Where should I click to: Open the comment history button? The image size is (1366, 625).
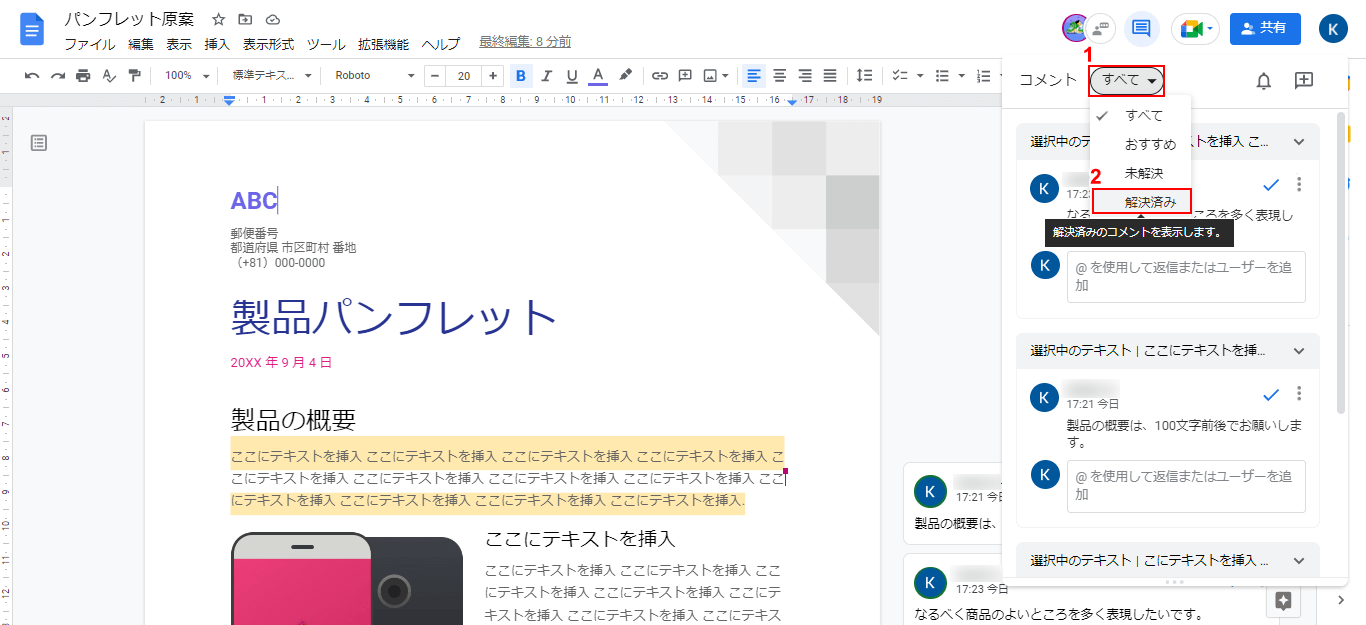[x=1140, y=29]
